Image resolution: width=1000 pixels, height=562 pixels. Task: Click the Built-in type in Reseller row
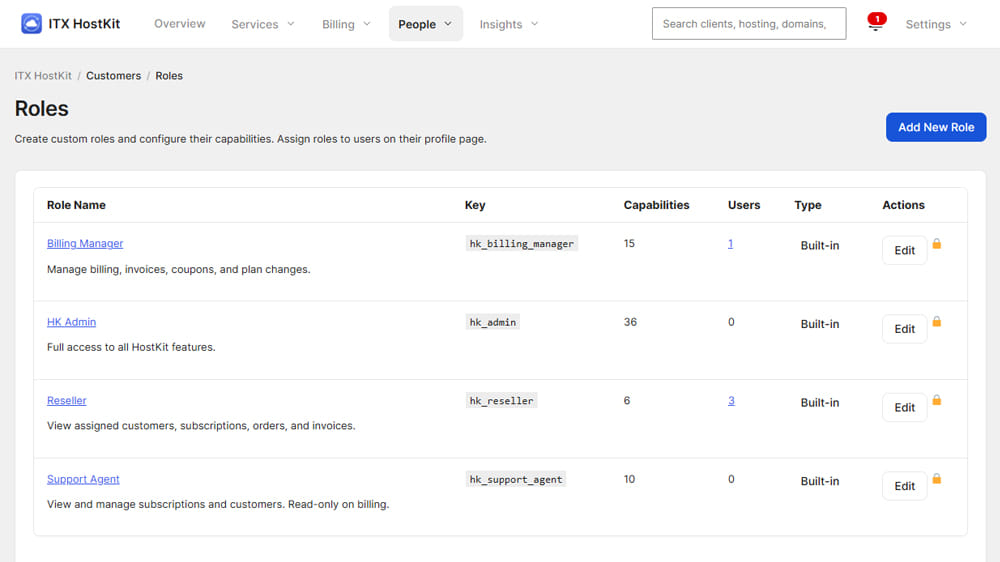pyautogui.click(x=820, y=403)
